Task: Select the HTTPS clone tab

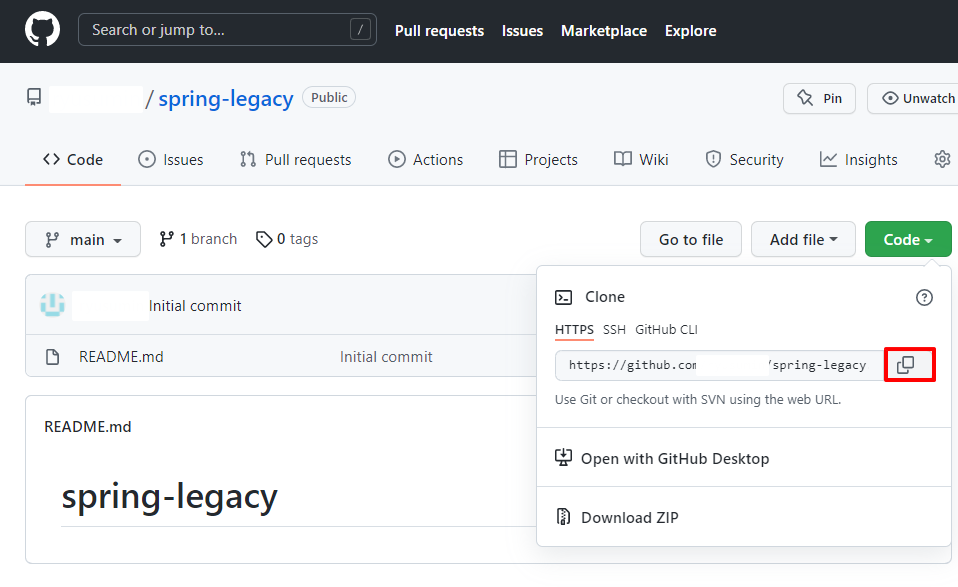Action: (574, 330)
